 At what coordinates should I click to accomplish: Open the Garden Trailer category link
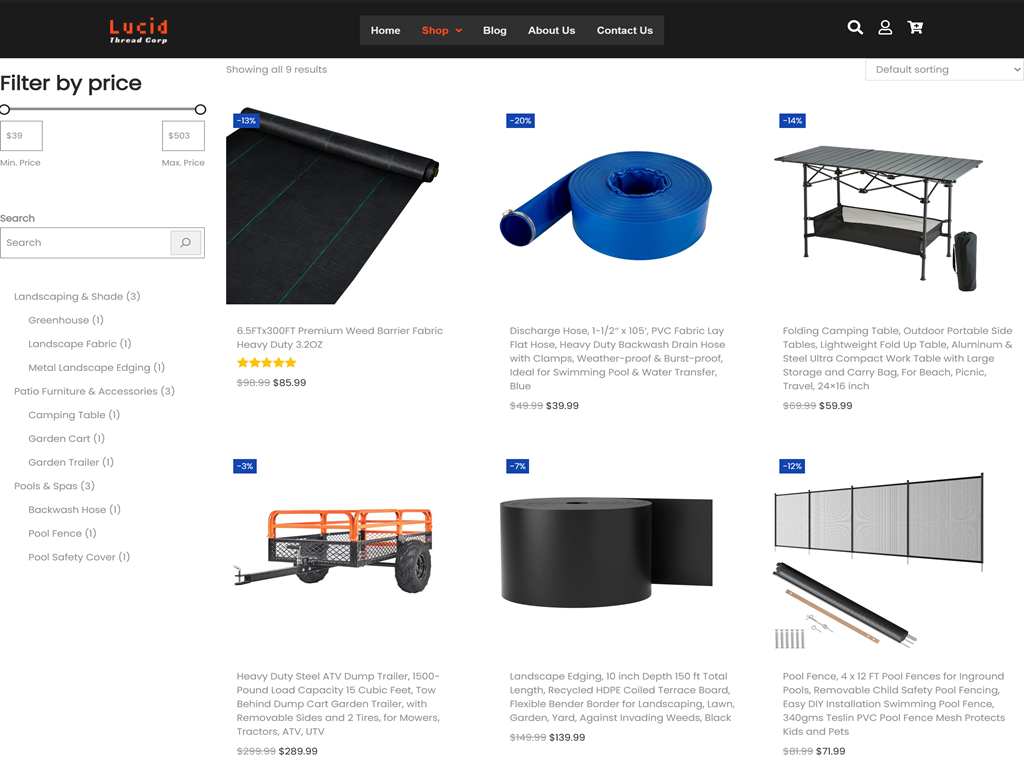click(71, 462)
